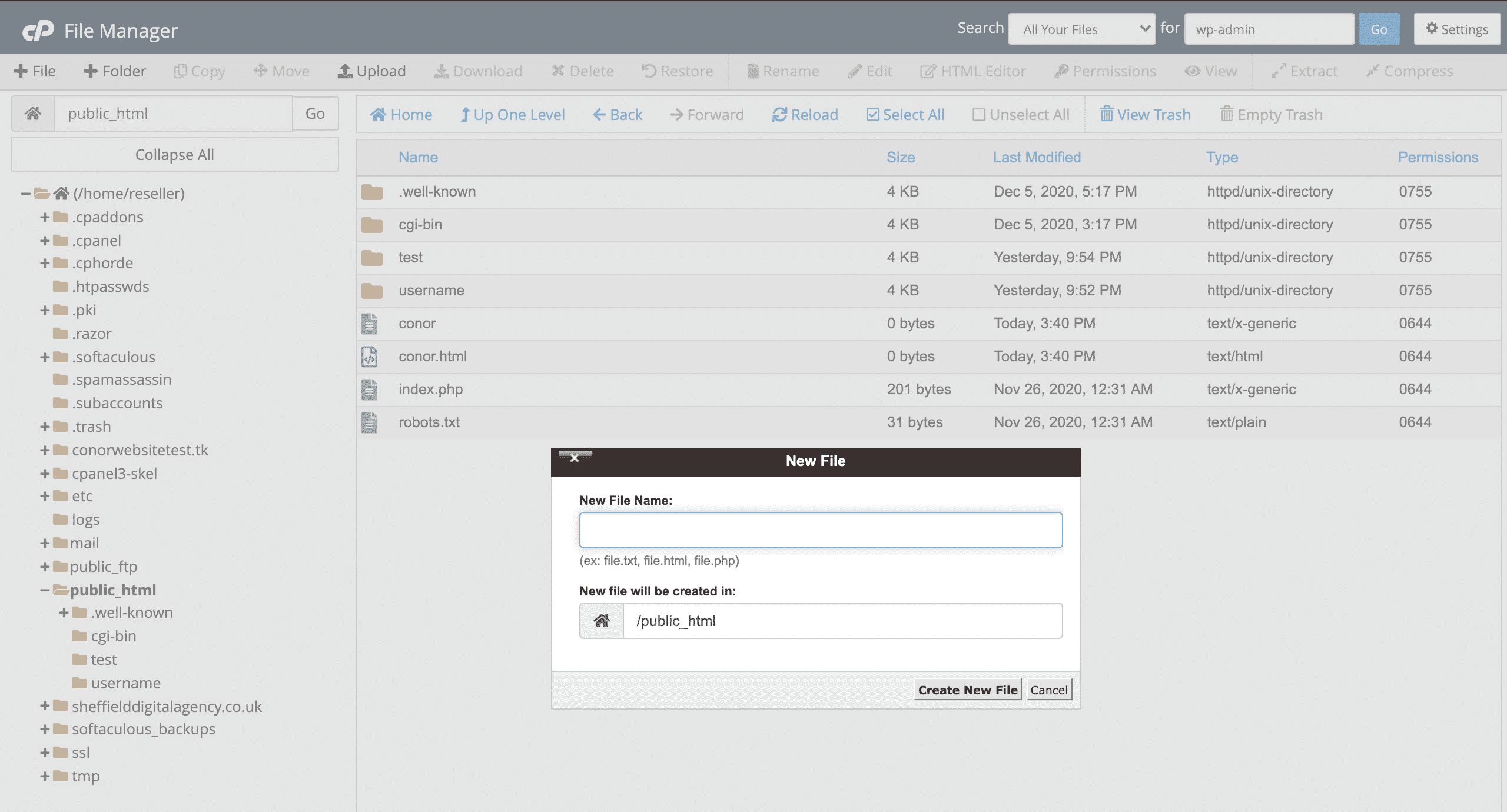Image resolution: width=1507 pixels, height=812 pixels.
Task: Click the Compress toolbar button
Action: pyautogui.click(x=1410, y=71)
